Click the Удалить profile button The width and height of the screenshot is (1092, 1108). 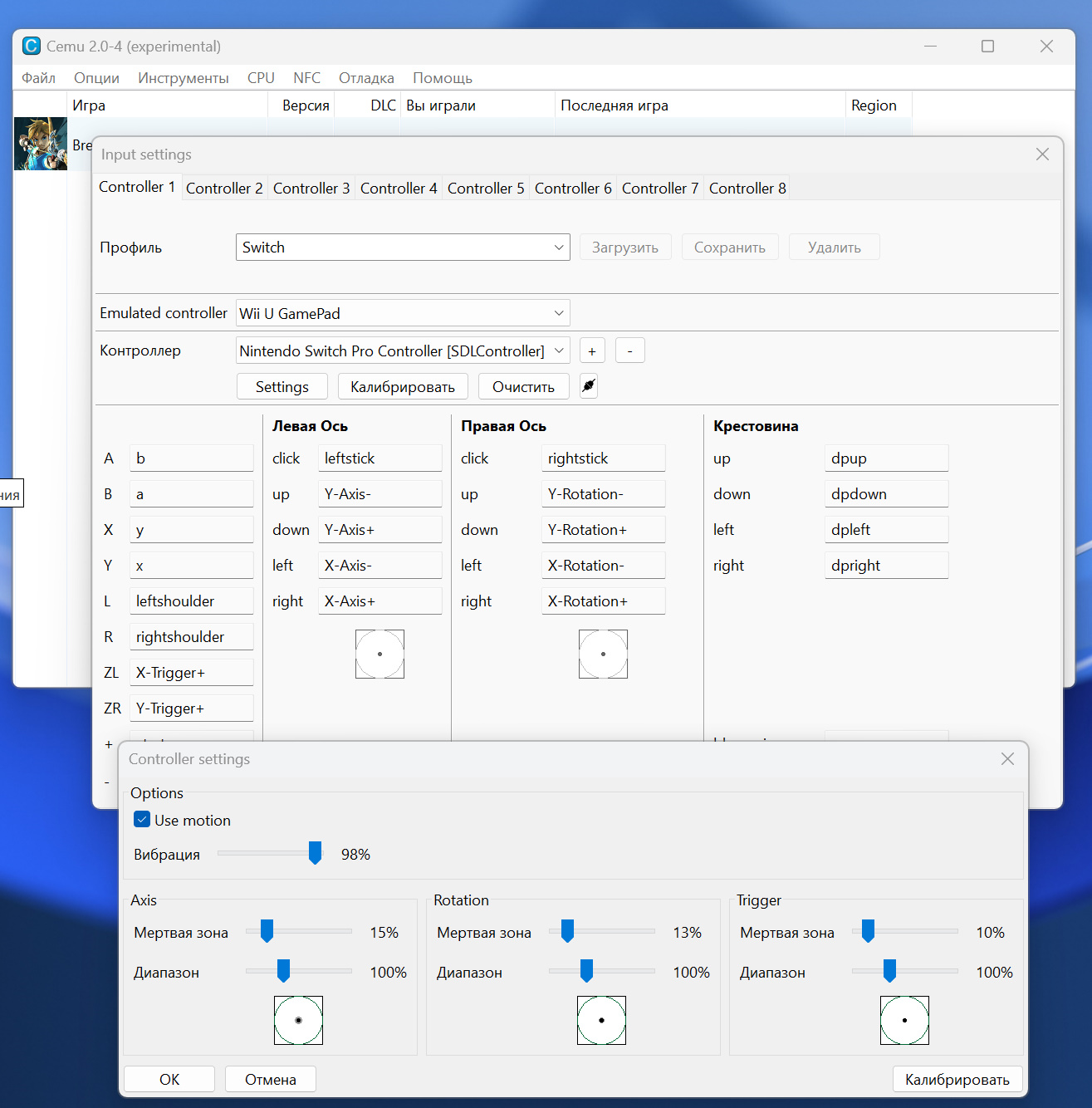[x=835, y=248]
